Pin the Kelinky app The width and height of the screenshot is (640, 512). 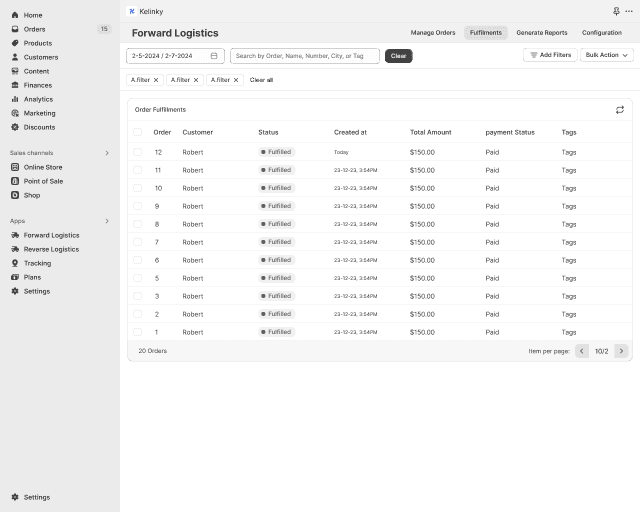pyautogui.click(x=616, y=11)
